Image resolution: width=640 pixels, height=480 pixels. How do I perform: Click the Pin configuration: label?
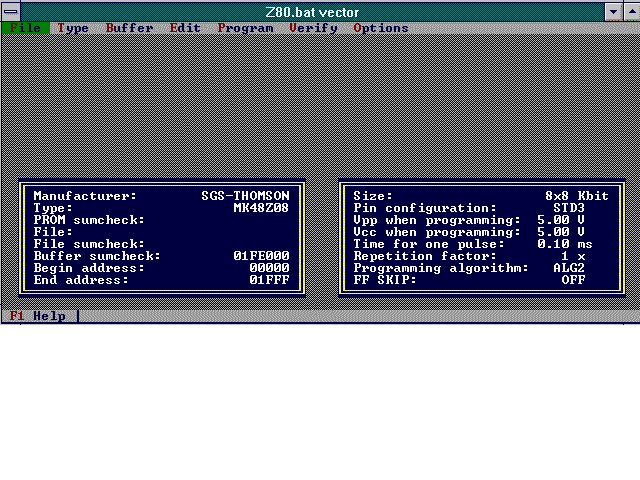pos(425,208)
